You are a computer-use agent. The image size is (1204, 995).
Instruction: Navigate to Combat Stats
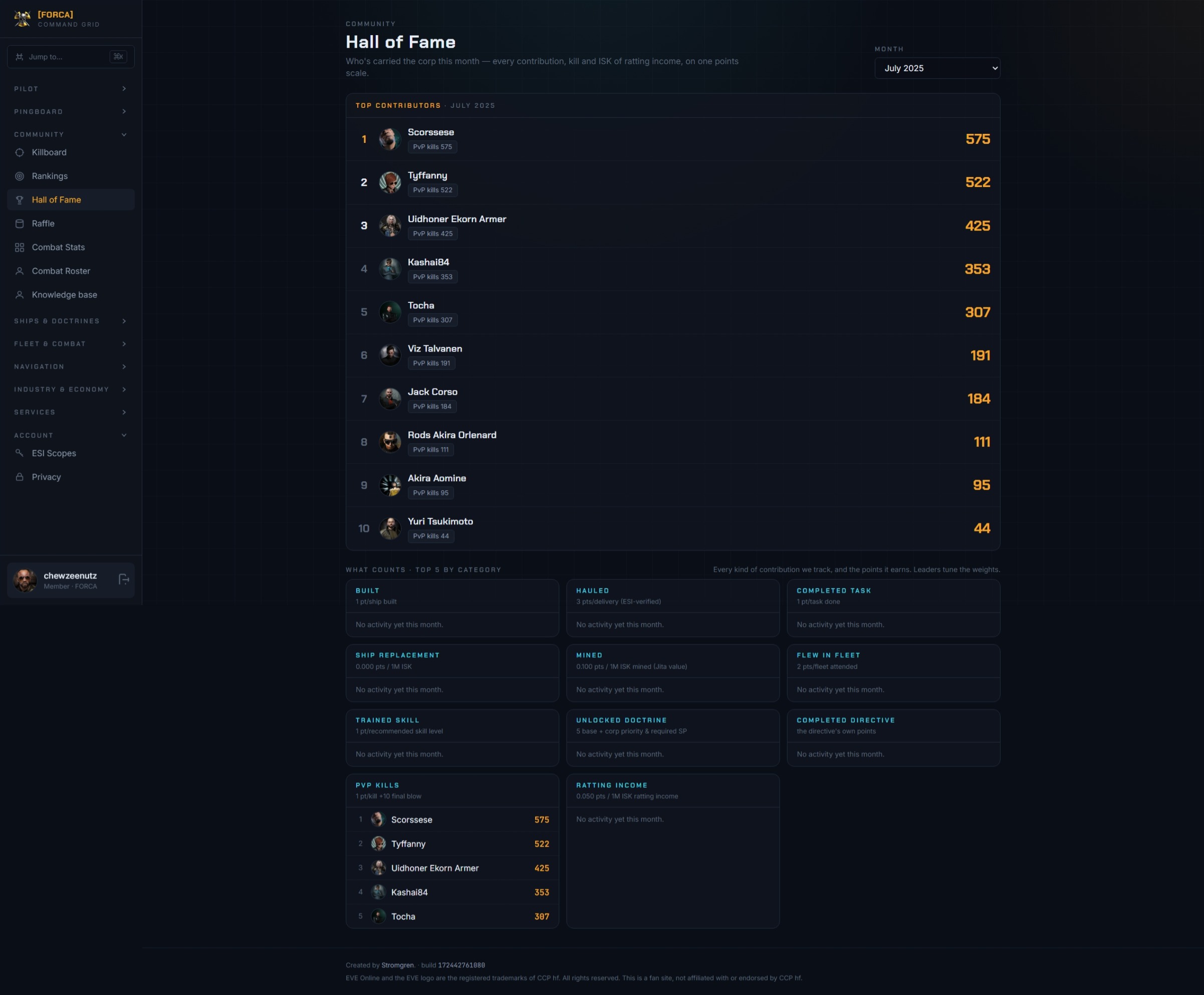point(71,247)
